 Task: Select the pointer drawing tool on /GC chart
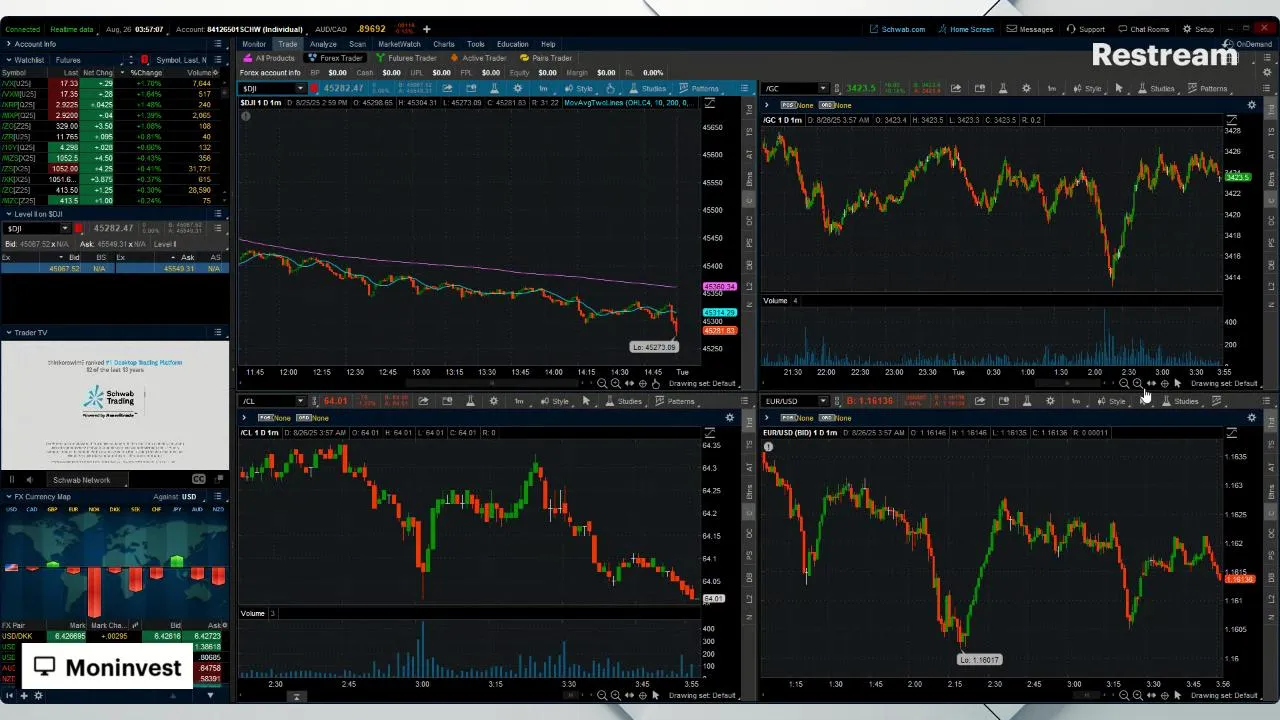[1119, 88]
